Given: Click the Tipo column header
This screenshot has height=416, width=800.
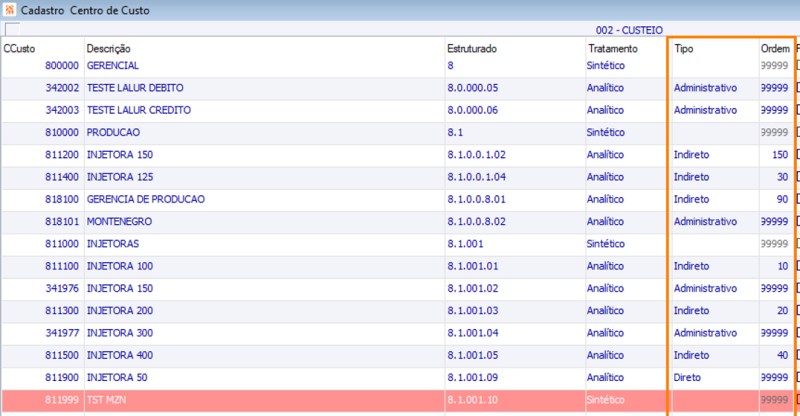Looking at the screenshot, I should coord(684,49).
